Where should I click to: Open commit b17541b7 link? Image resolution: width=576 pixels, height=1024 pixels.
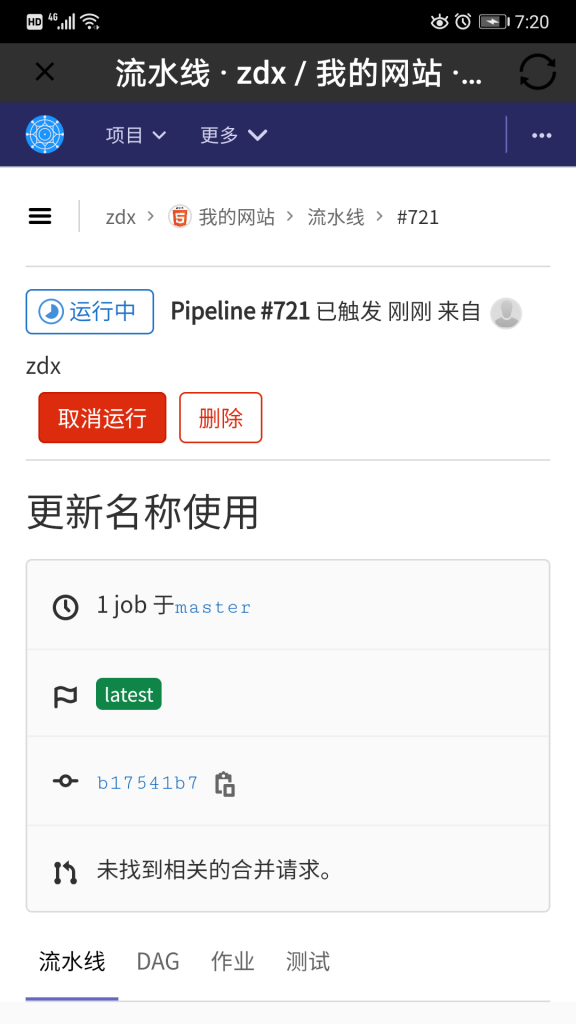[148, 783]
